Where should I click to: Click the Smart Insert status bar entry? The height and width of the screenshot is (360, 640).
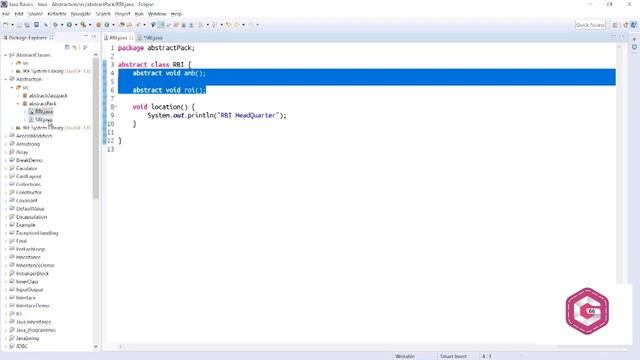453,356
